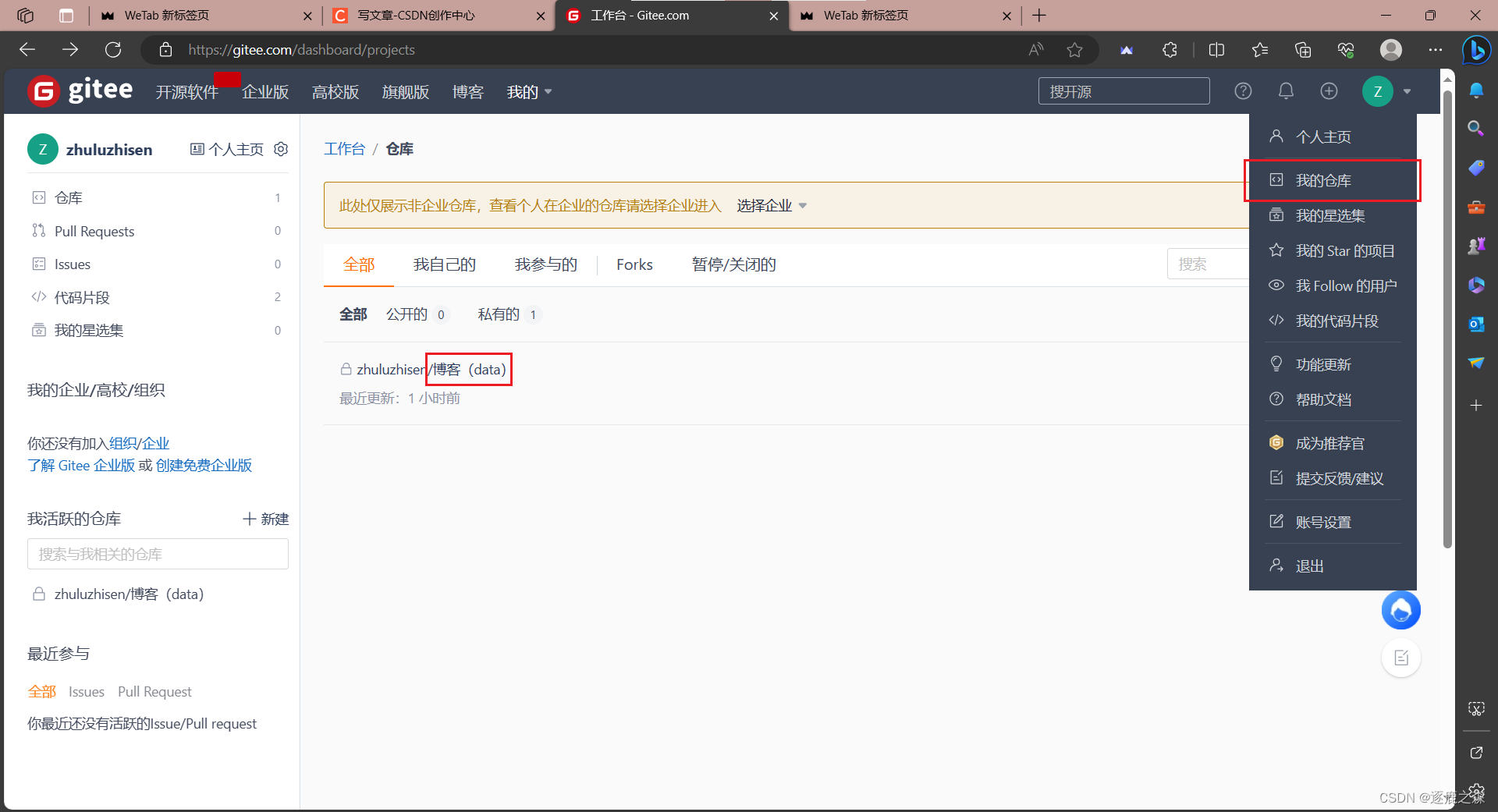Open the 创建免费企业版 link
Viewport: 1498px width, 812px height.
(202, 465)
